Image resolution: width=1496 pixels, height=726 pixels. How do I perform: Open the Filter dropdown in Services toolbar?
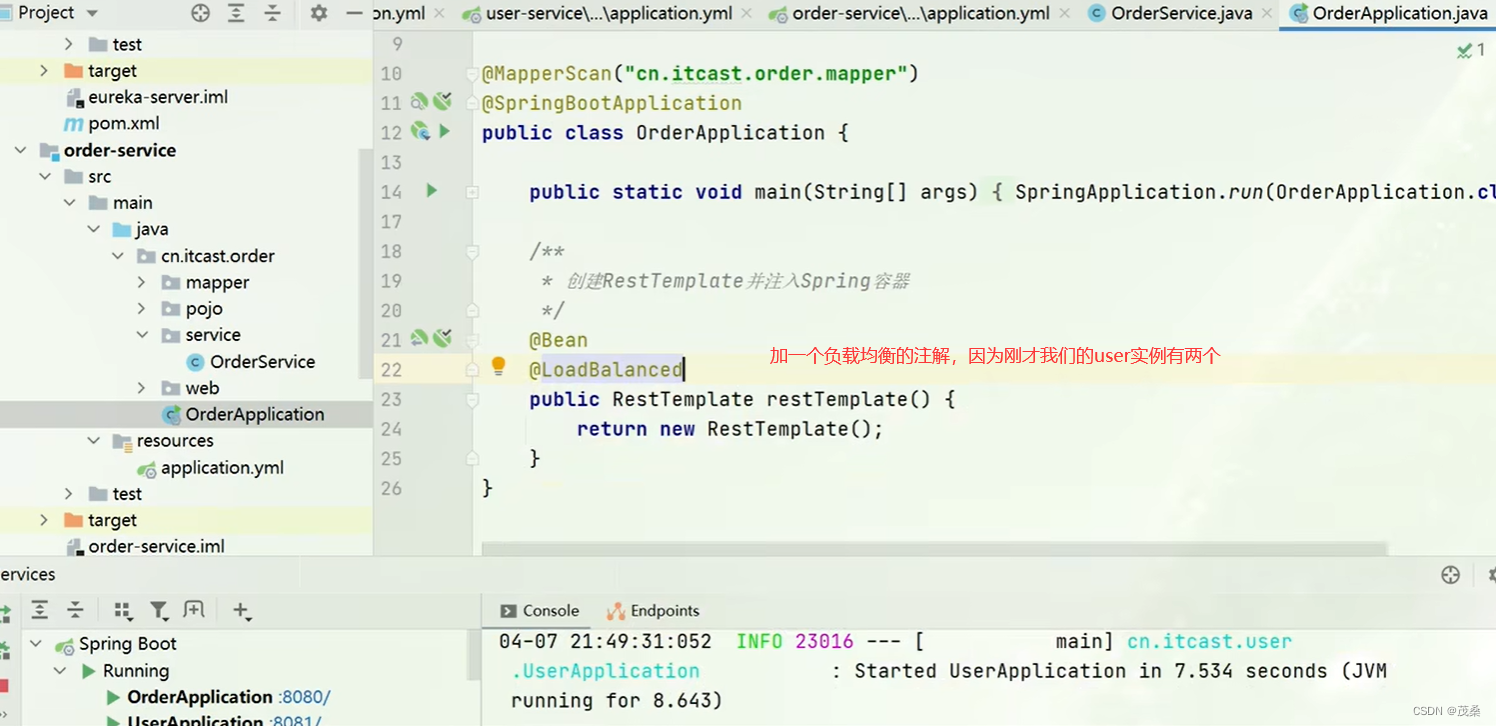[x=158, y=610]
